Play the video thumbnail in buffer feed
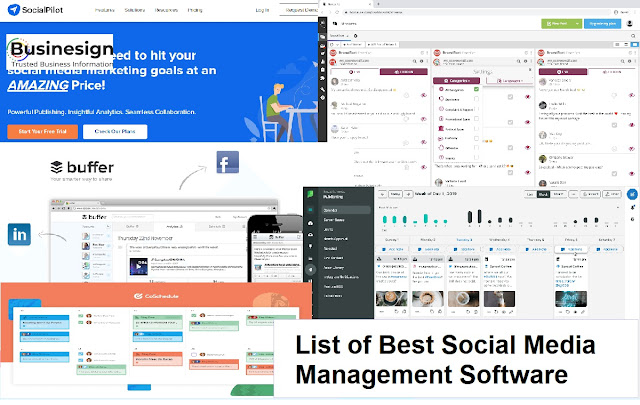The image size is (640, 405). [138, 267]
